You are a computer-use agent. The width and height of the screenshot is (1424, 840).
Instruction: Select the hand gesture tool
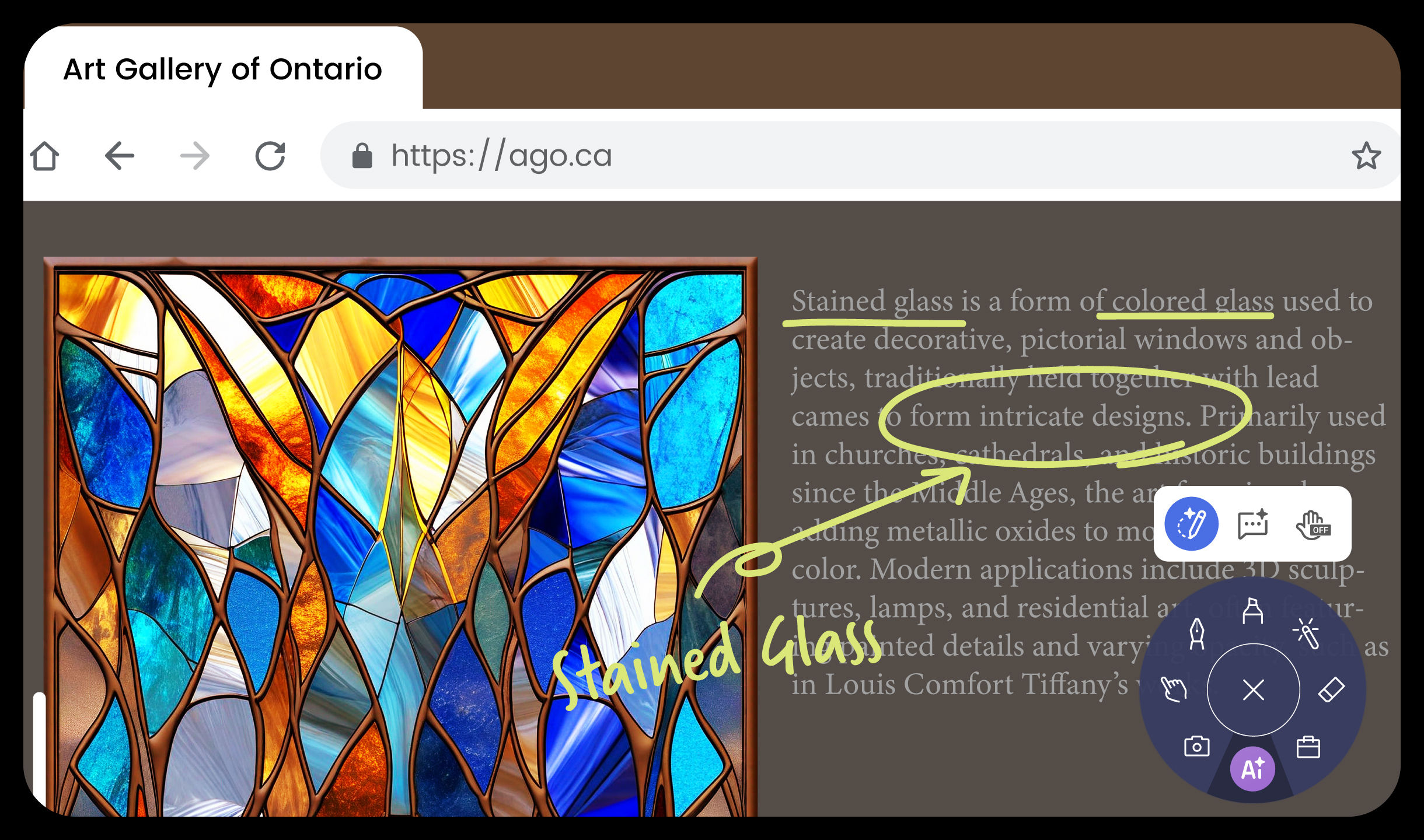pos(1174,689)
